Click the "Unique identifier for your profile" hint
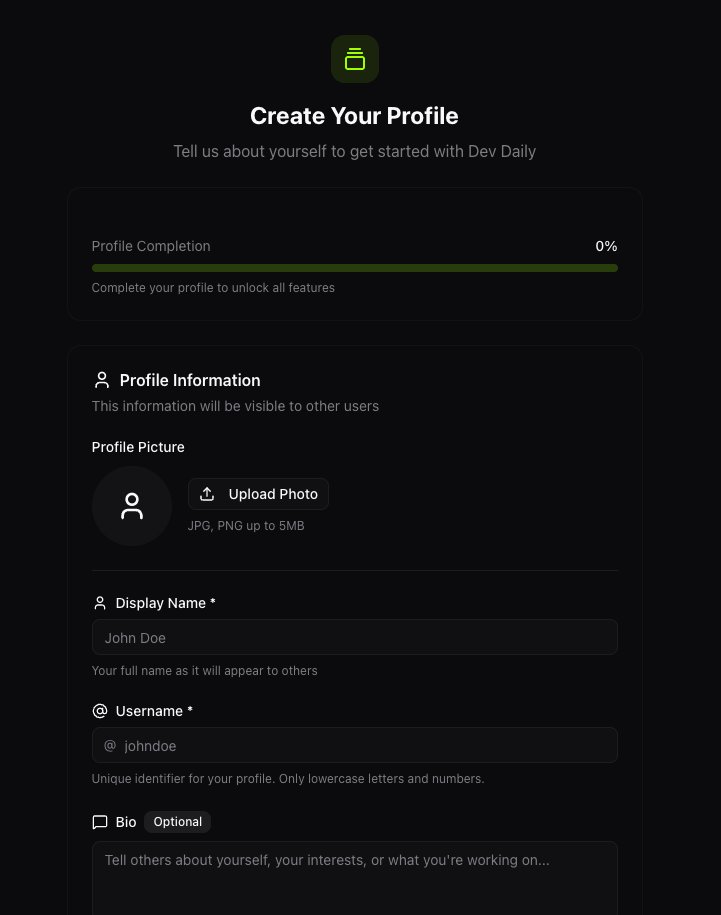721x915 pixels. pos(288,778)
